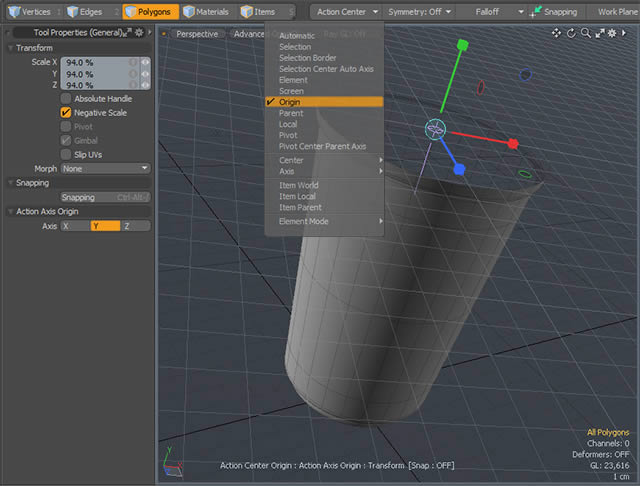Screen dimensions: 640x486
Task: Choose Pivot Center Parent Axis
Action: pyautogui.click(x=324, y=146)
